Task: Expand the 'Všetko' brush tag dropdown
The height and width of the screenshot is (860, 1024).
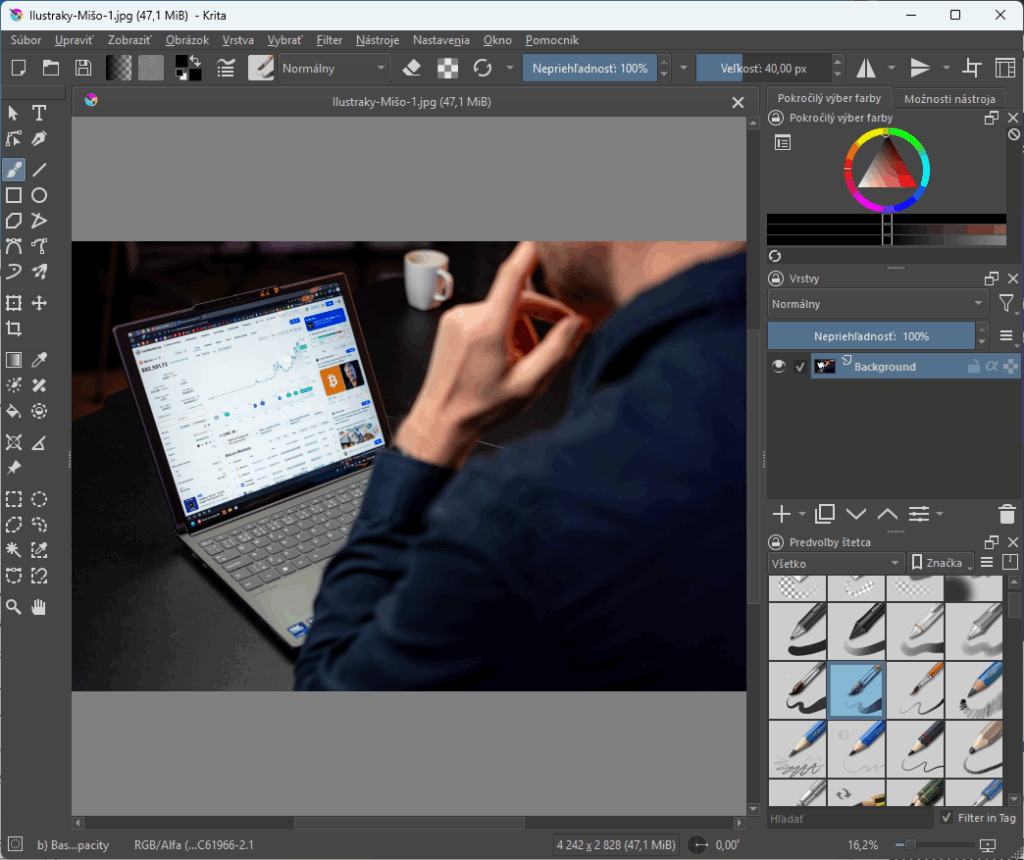Action: click(x=836, y=563)
